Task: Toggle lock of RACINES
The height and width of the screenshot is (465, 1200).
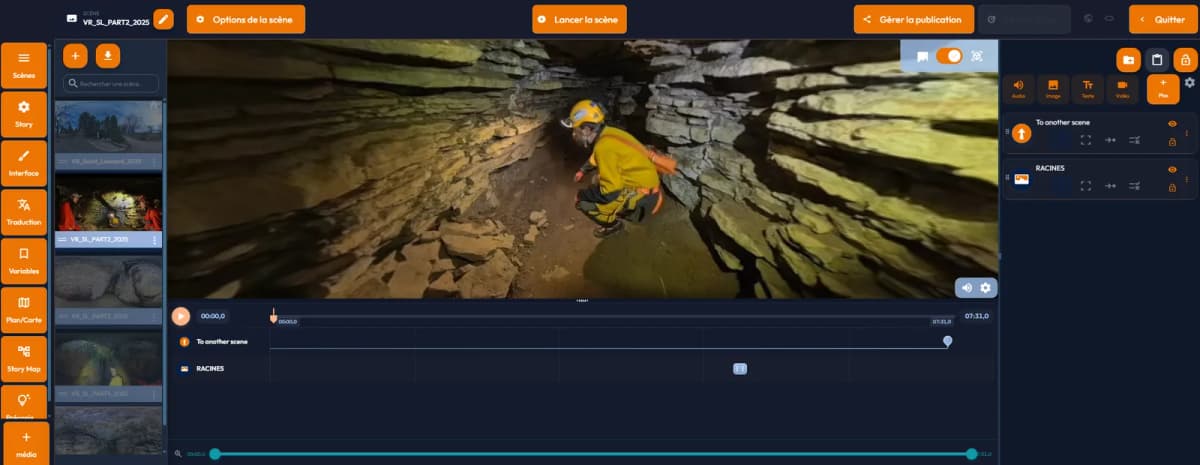Action: click(1172, 187)
